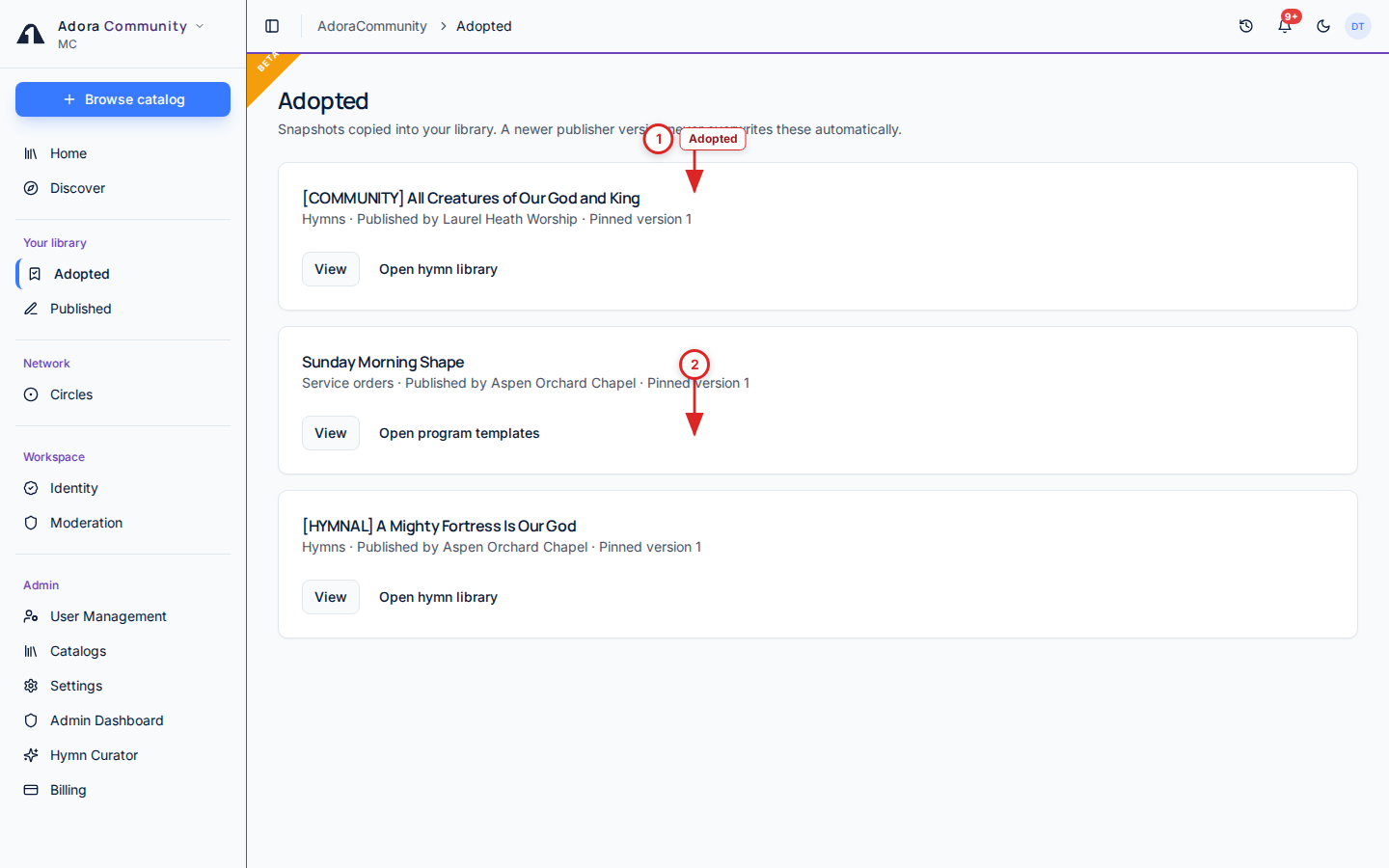Click the [HYMNAL] A Mighty Fortress title
Image resolution: width=1389 pixels, height=868 pixels.
coord(439,526)
